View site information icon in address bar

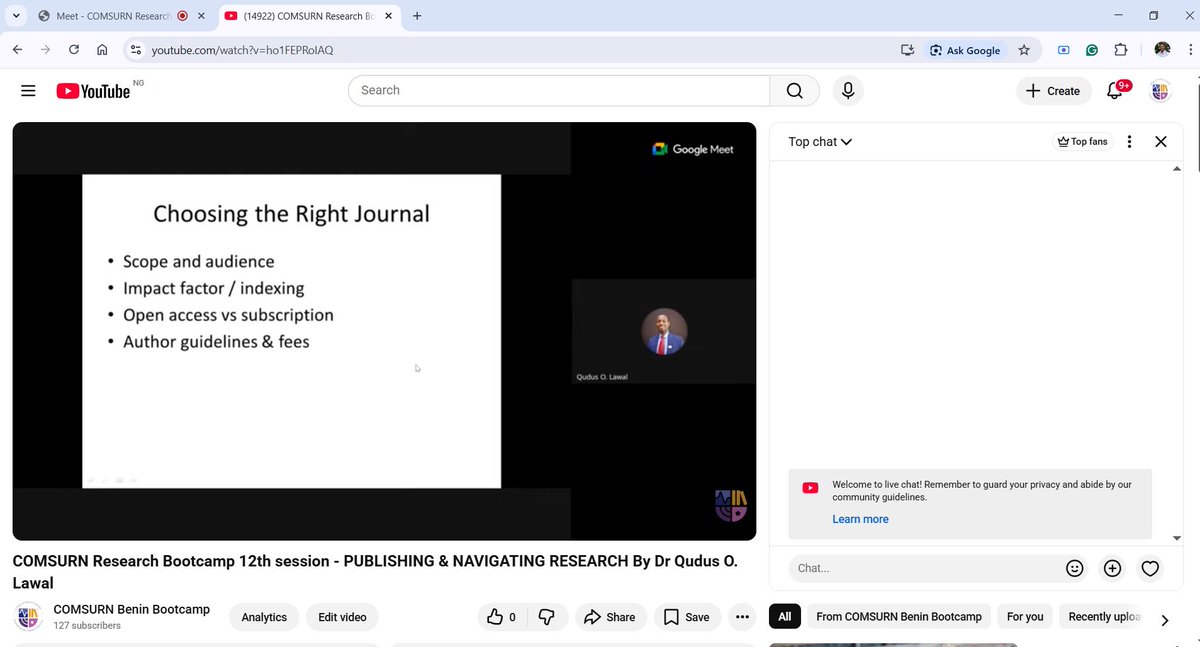pyautogui.click(x=136, y=50)
